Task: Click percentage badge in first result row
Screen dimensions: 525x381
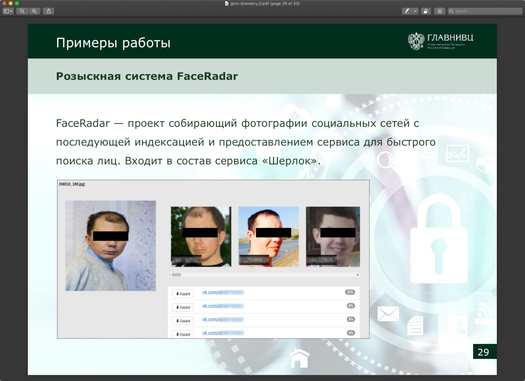Action: pos(350,292)
